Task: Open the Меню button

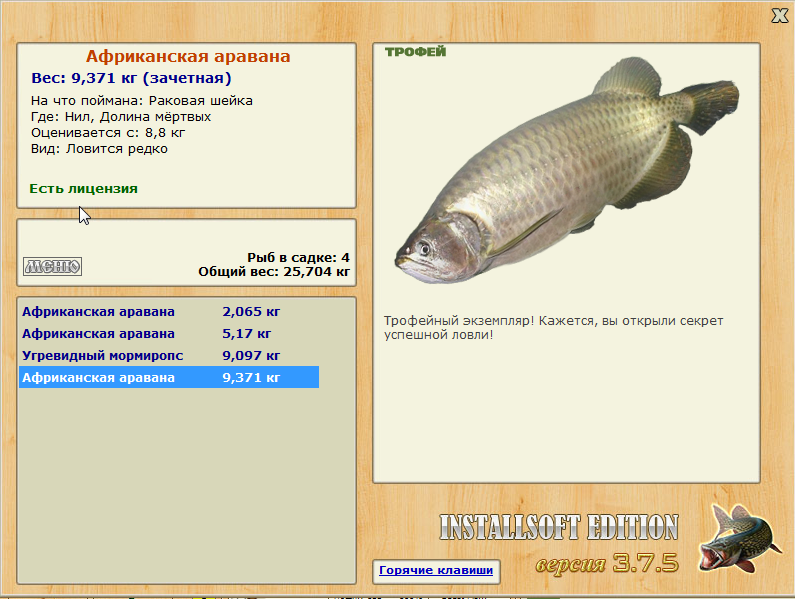Action: point(53,266)
